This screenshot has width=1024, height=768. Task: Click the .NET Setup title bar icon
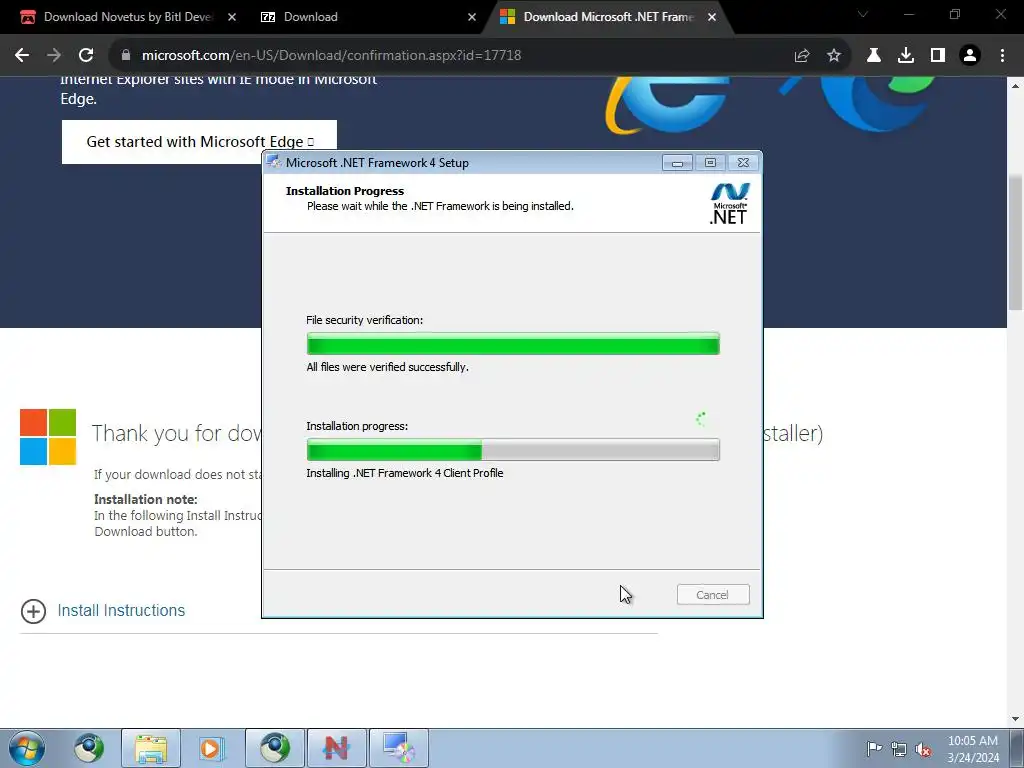click(274, 163)
